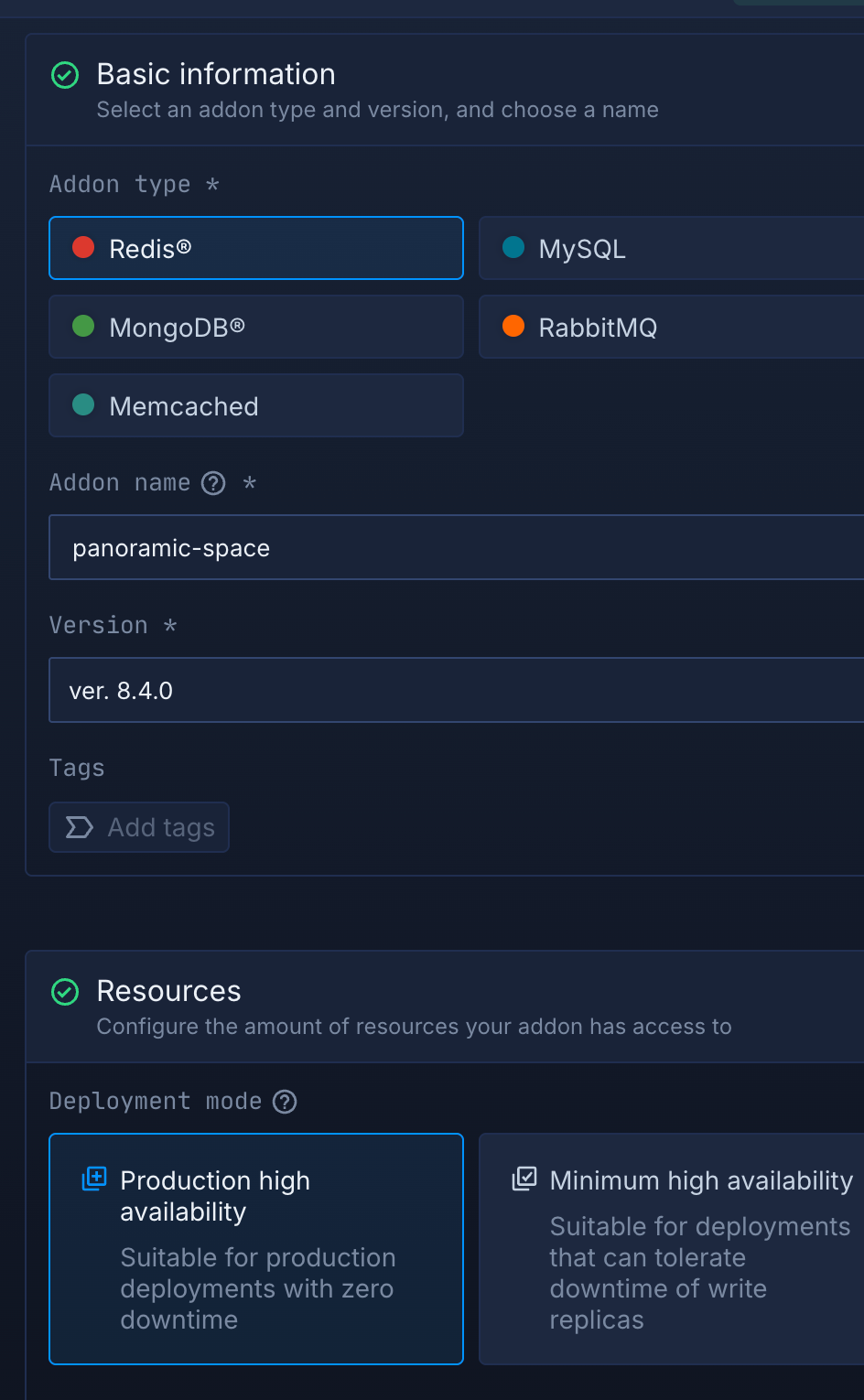
Task: Choose Minimum high availability deployment mode
Action: click(671, 1249)
